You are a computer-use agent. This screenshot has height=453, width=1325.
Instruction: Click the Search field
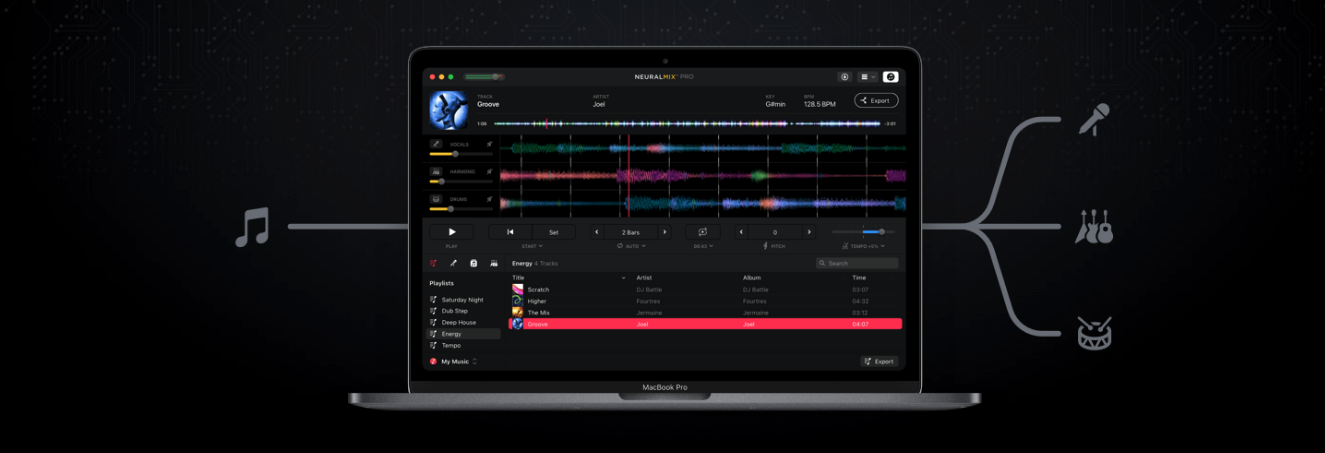(857, 263)
